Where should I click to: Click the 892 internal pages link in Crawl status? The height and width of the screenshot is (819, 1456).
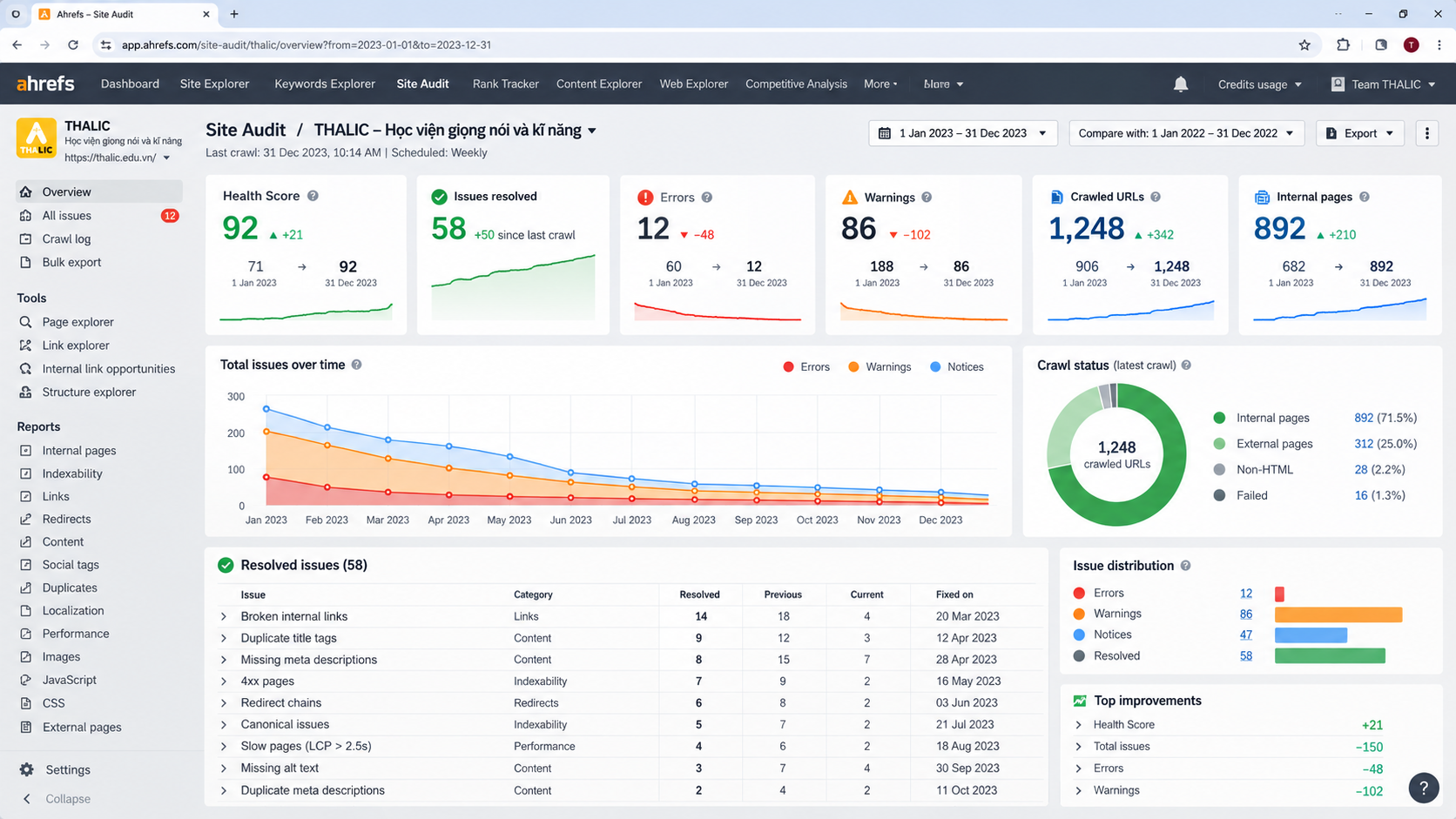coord(1364,418)
